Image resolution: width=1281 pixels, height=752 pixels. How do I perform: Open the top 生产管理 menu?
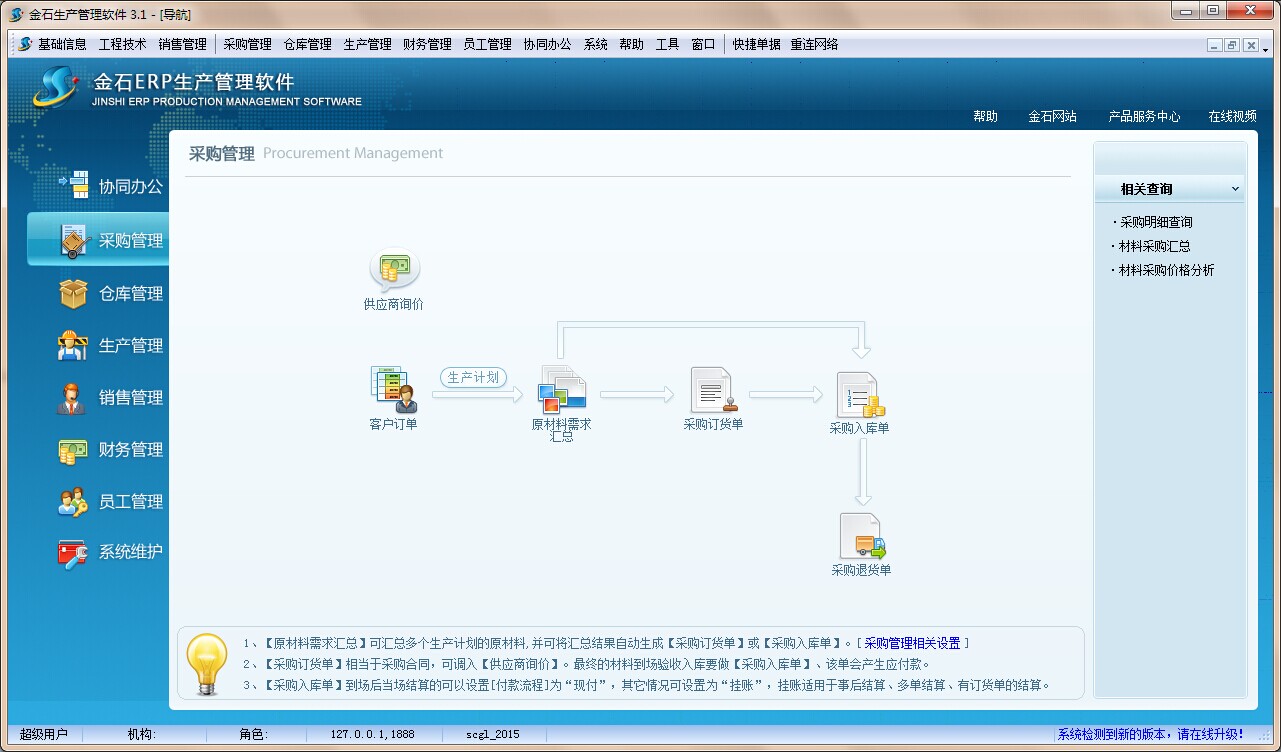pos(367,44)
